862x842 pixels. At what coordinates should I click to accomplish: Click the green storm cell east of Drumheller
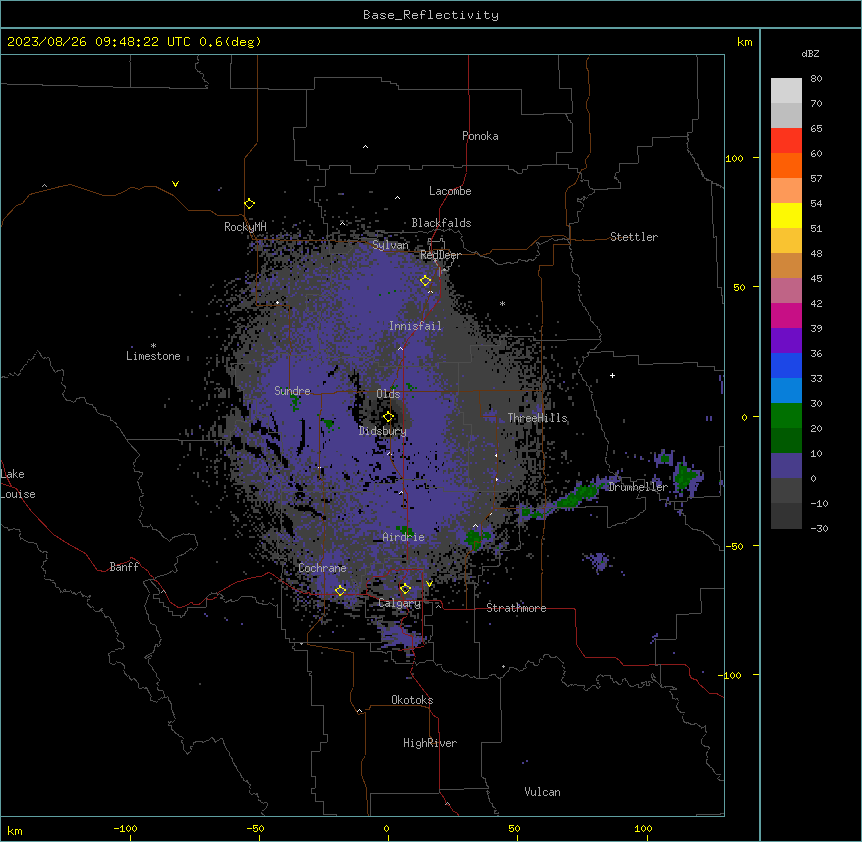[x=684, y=476]
